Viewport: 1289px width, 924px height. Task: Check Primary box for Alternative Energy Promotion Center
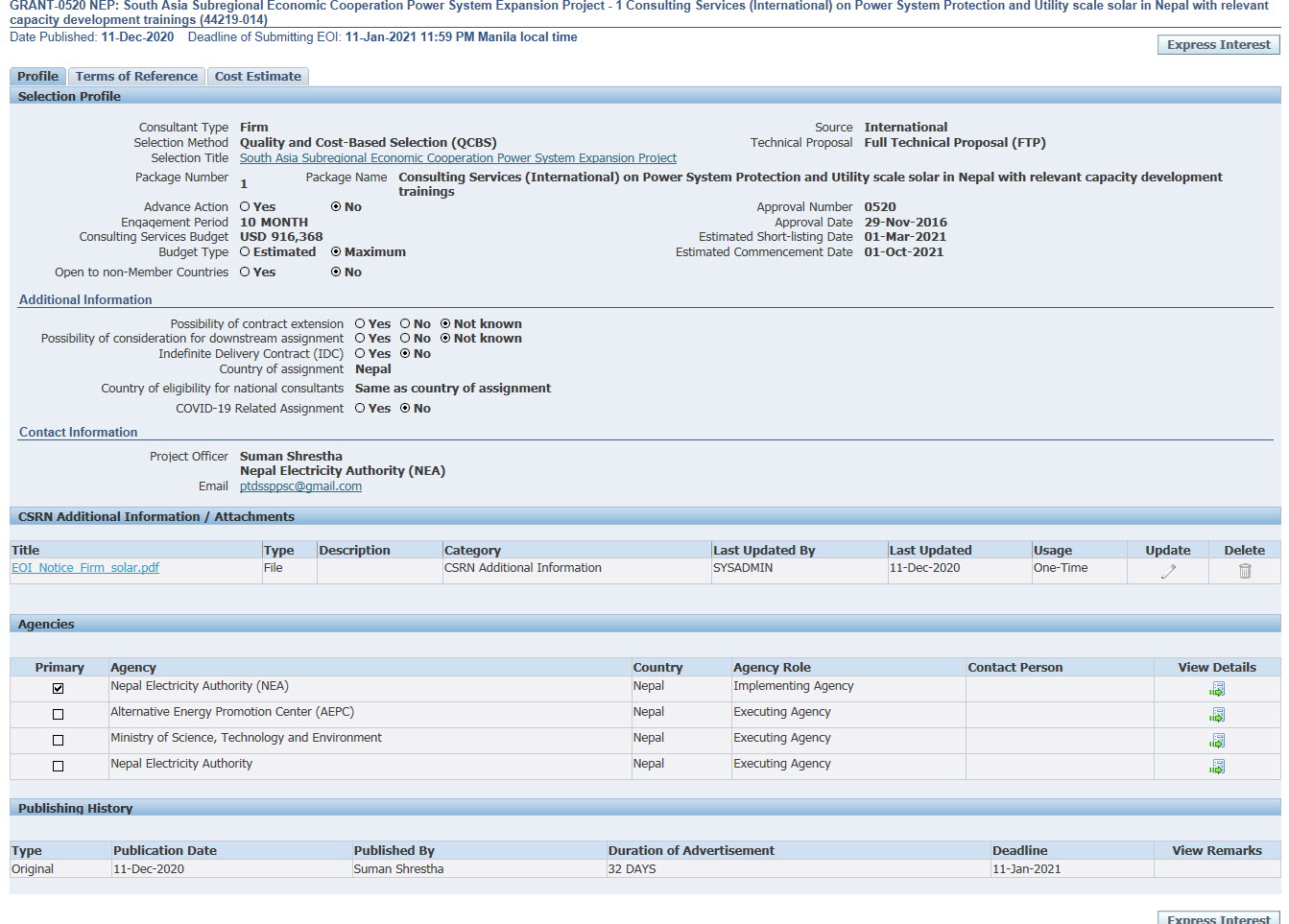click(59, 714)
